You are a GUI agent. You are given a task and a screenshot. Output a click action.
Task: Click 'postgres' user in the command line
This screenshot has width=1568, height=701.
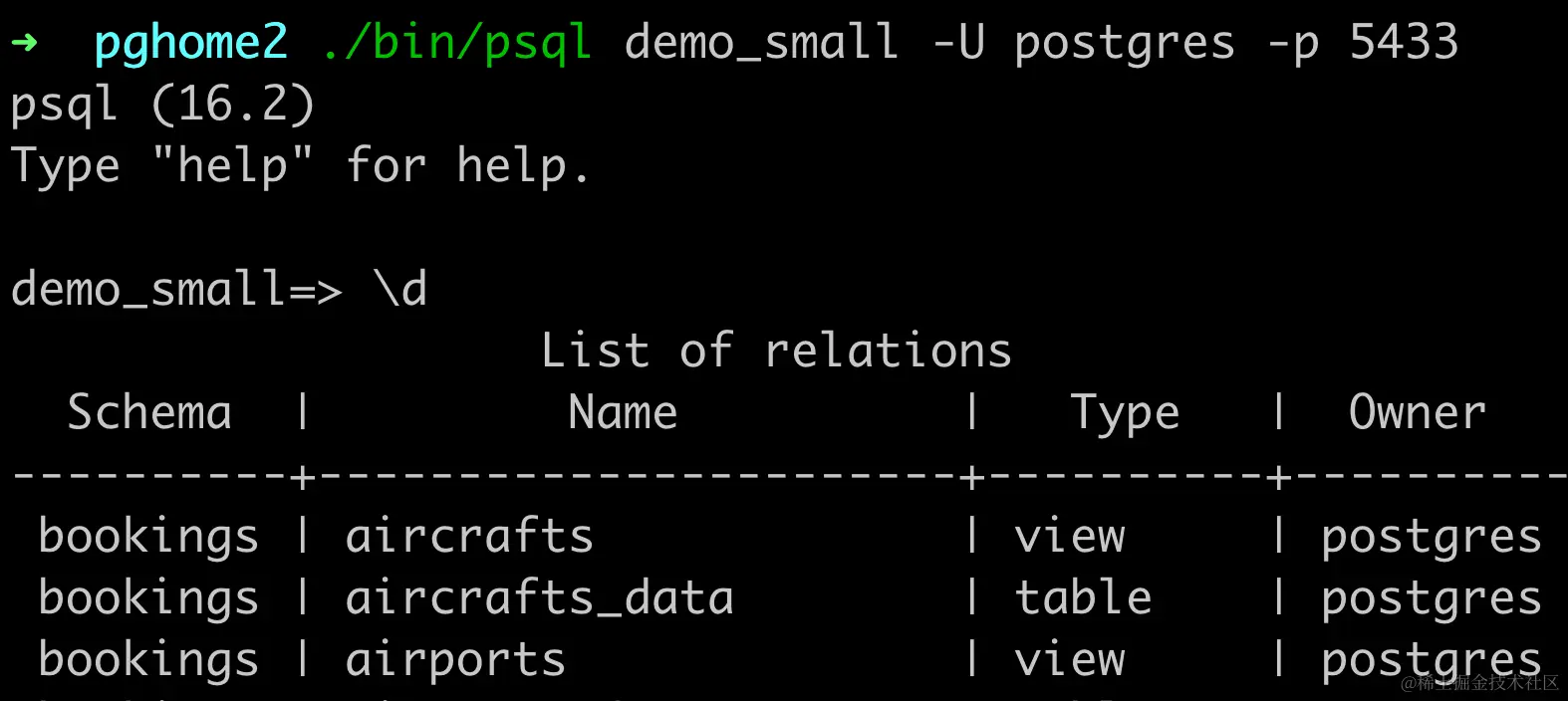click(x=1125, y=46)
